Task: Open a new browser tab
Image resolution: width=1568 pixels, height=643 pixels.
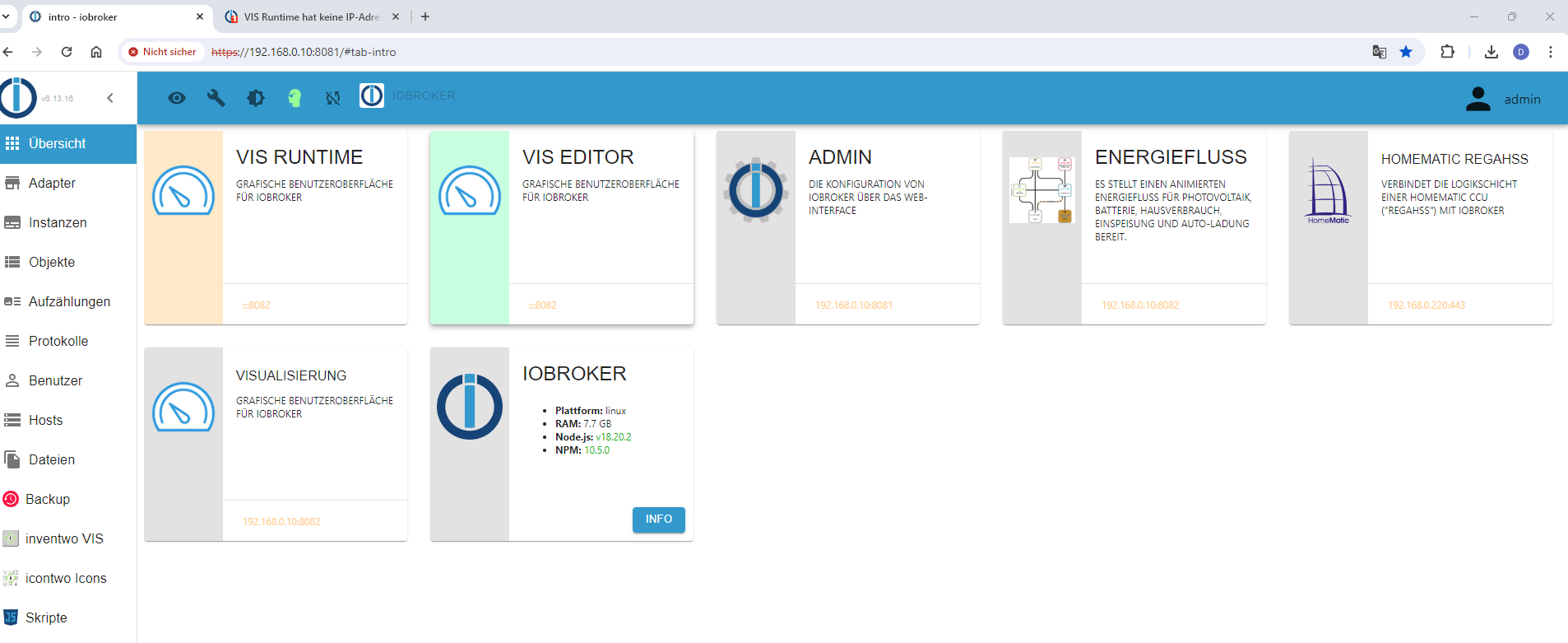Action: point(425,16)
